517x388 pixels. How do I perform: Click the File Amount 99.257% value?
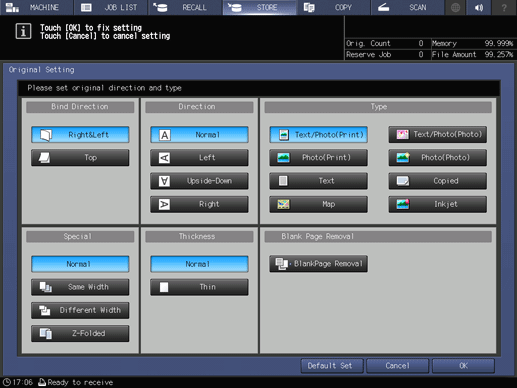[x=499, y=55]
